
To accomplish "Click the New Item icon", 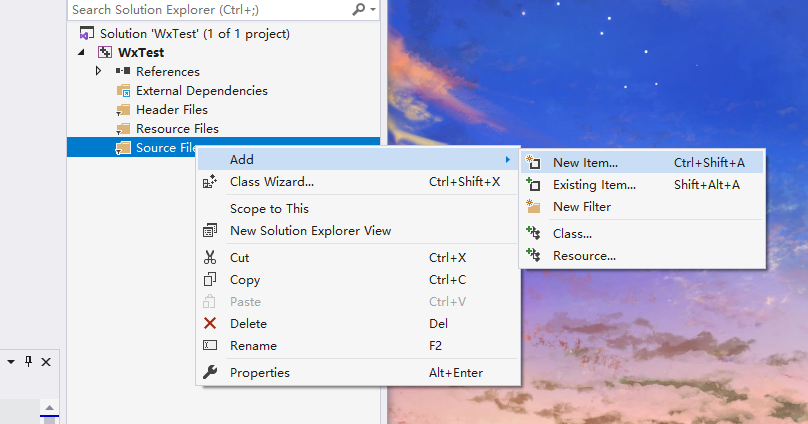I will click(533, 162).
